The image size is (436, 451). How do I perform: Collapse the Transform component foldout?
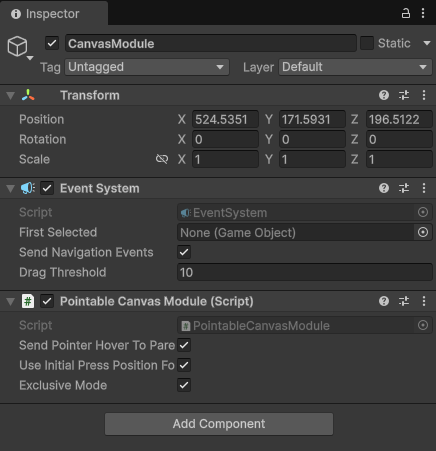(x=11, y=96)
